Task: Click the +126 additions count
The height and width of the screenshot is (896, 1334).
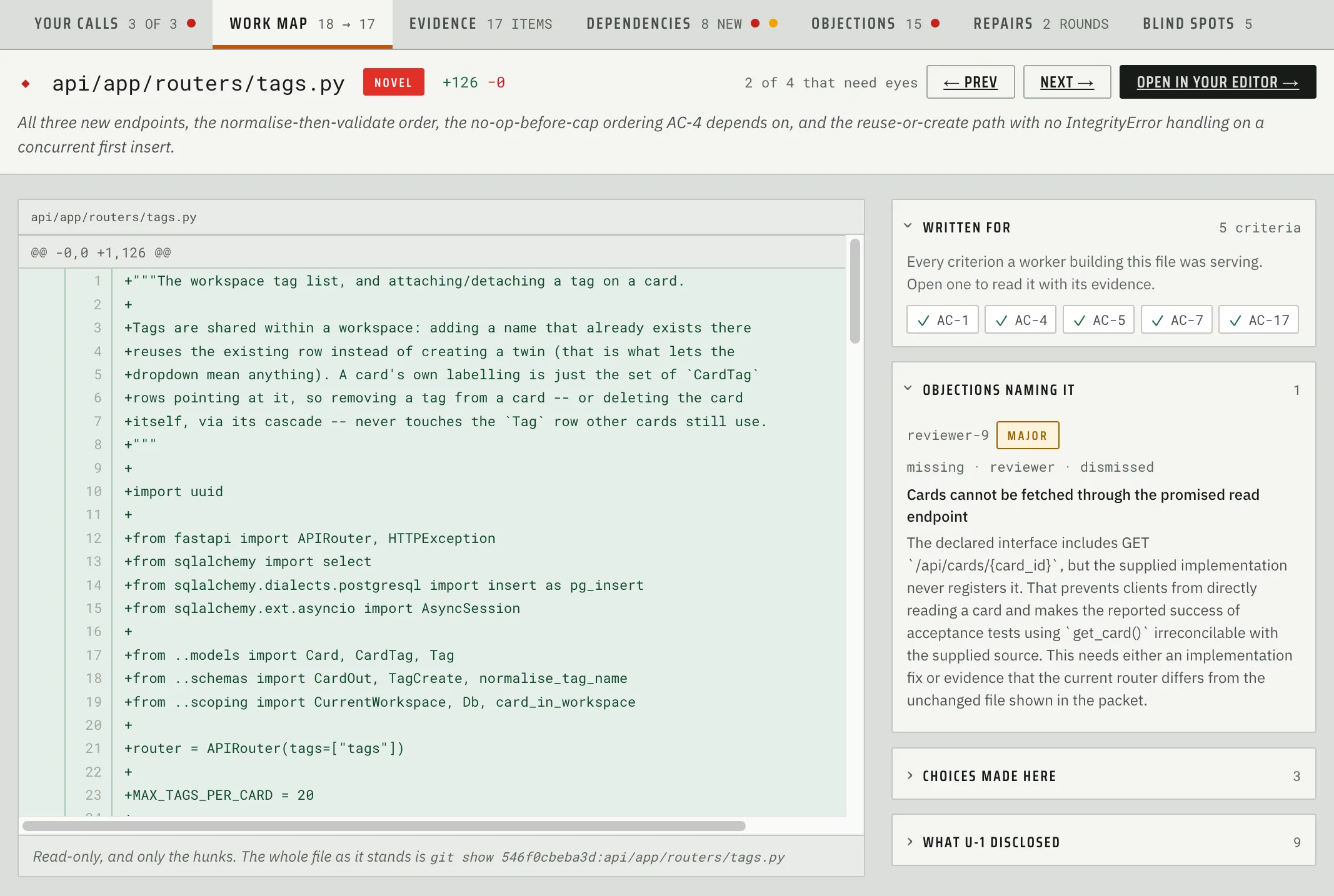Action: 459,82
